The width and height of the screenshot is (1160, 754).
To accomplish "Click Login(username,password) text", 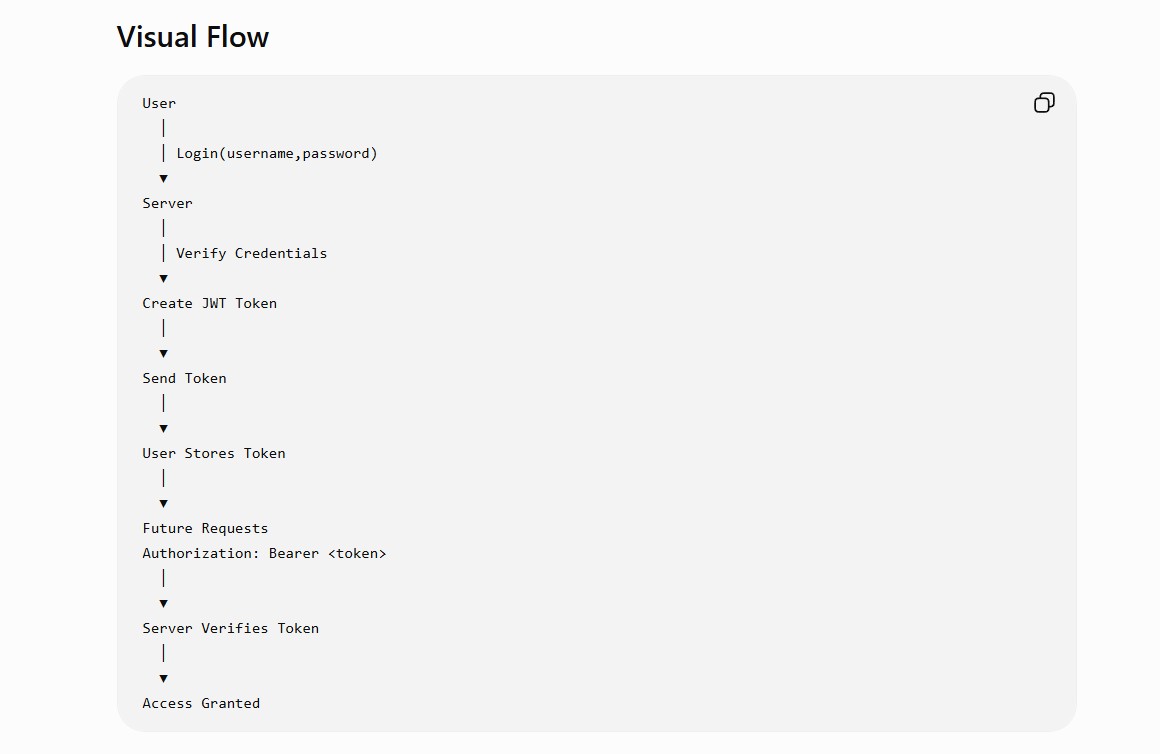I will (277, 153).
